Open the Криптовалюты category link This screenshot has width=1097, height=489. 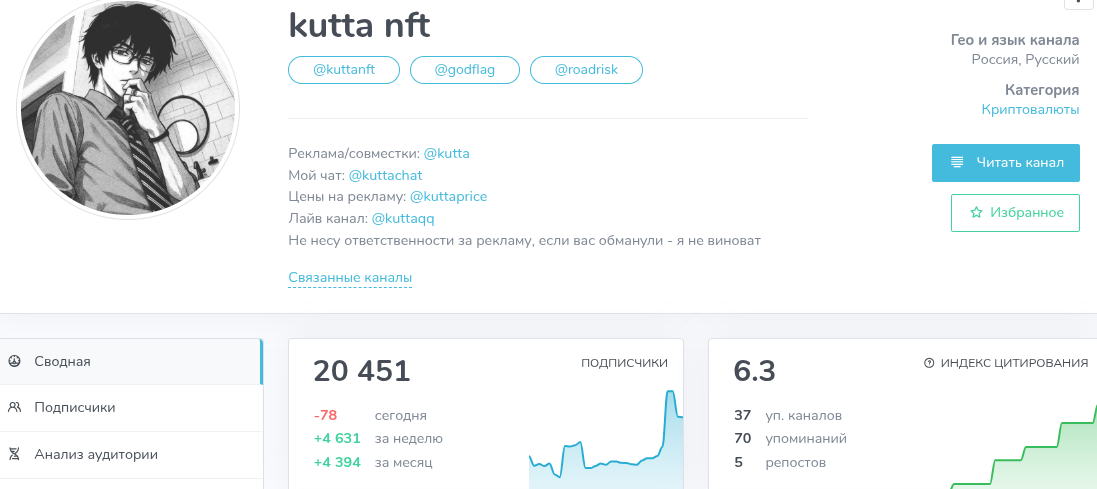[x=1030, y=109]
